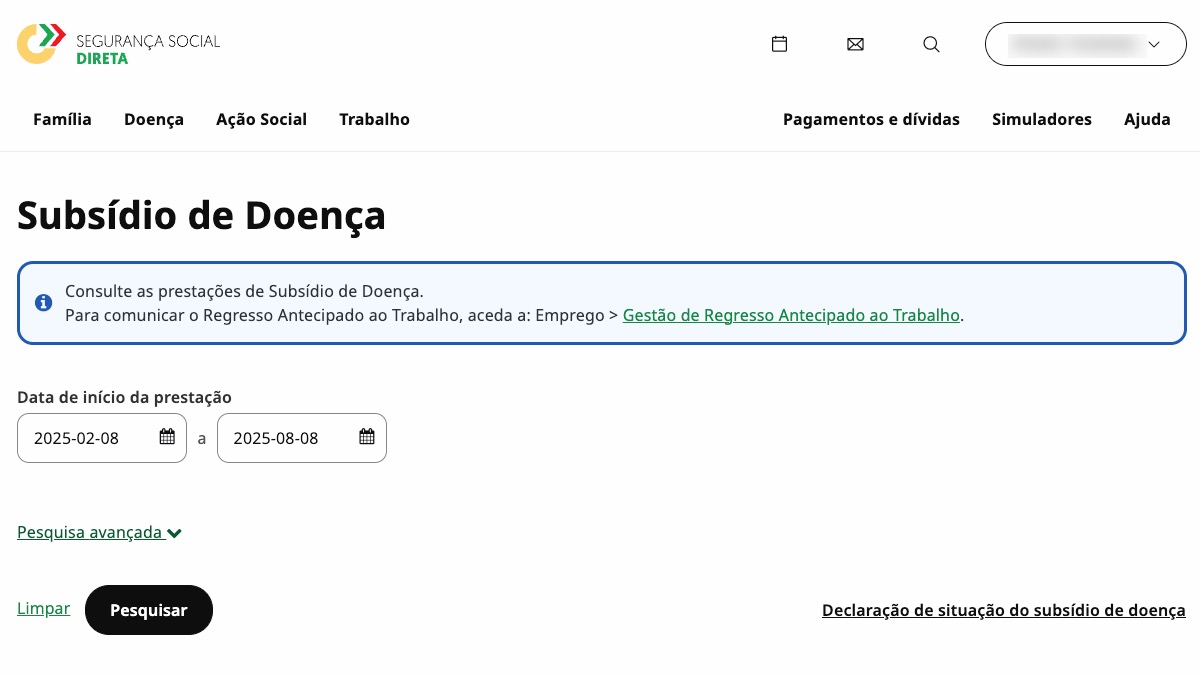Go to Pagamentos e dívidas
The height and width of the screenshot is (675, 1200).
pyautogui.click(x=871, y=119)
